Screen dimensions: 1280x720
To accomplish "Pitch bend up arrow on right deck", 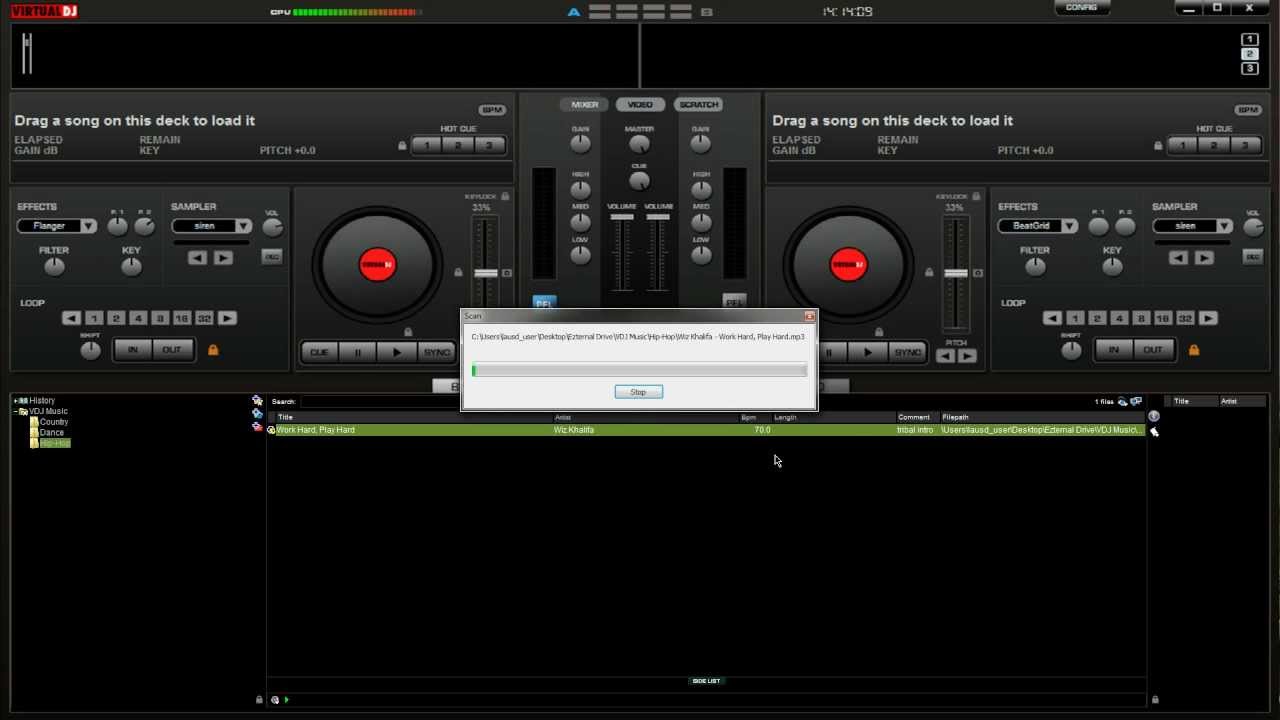I will click(967, 356).
